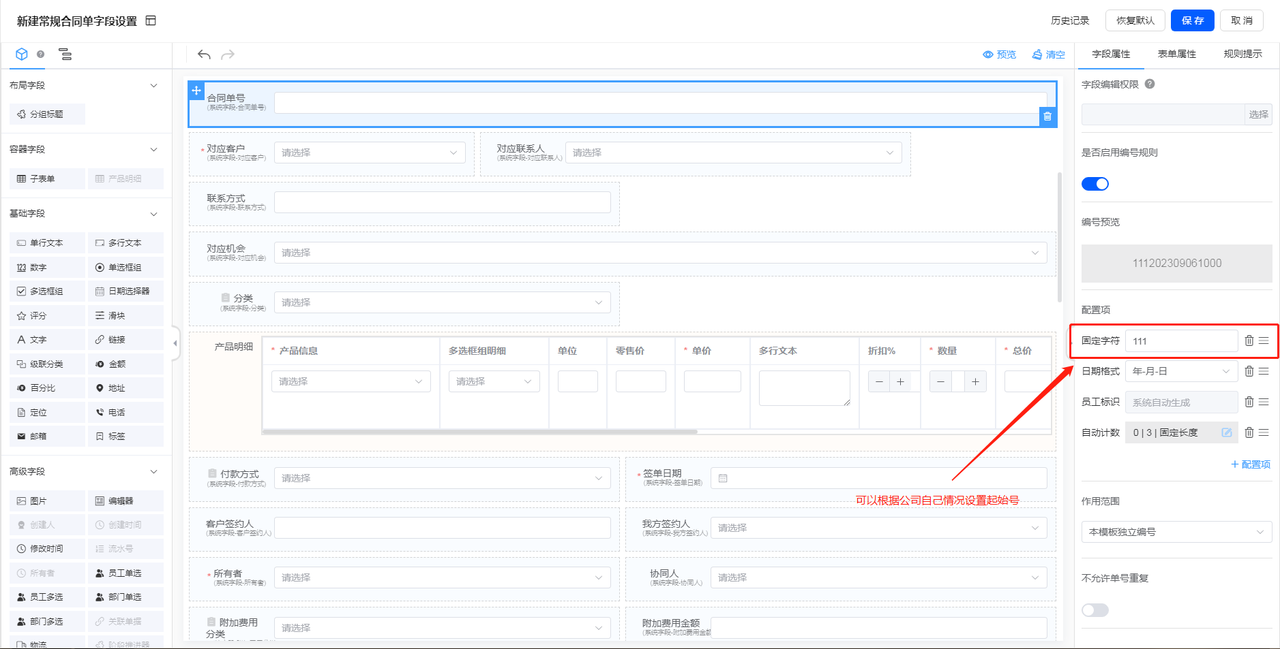Pick the 分组标题 layout field
The image size is (1280, 649).
[x=47, y=114]
